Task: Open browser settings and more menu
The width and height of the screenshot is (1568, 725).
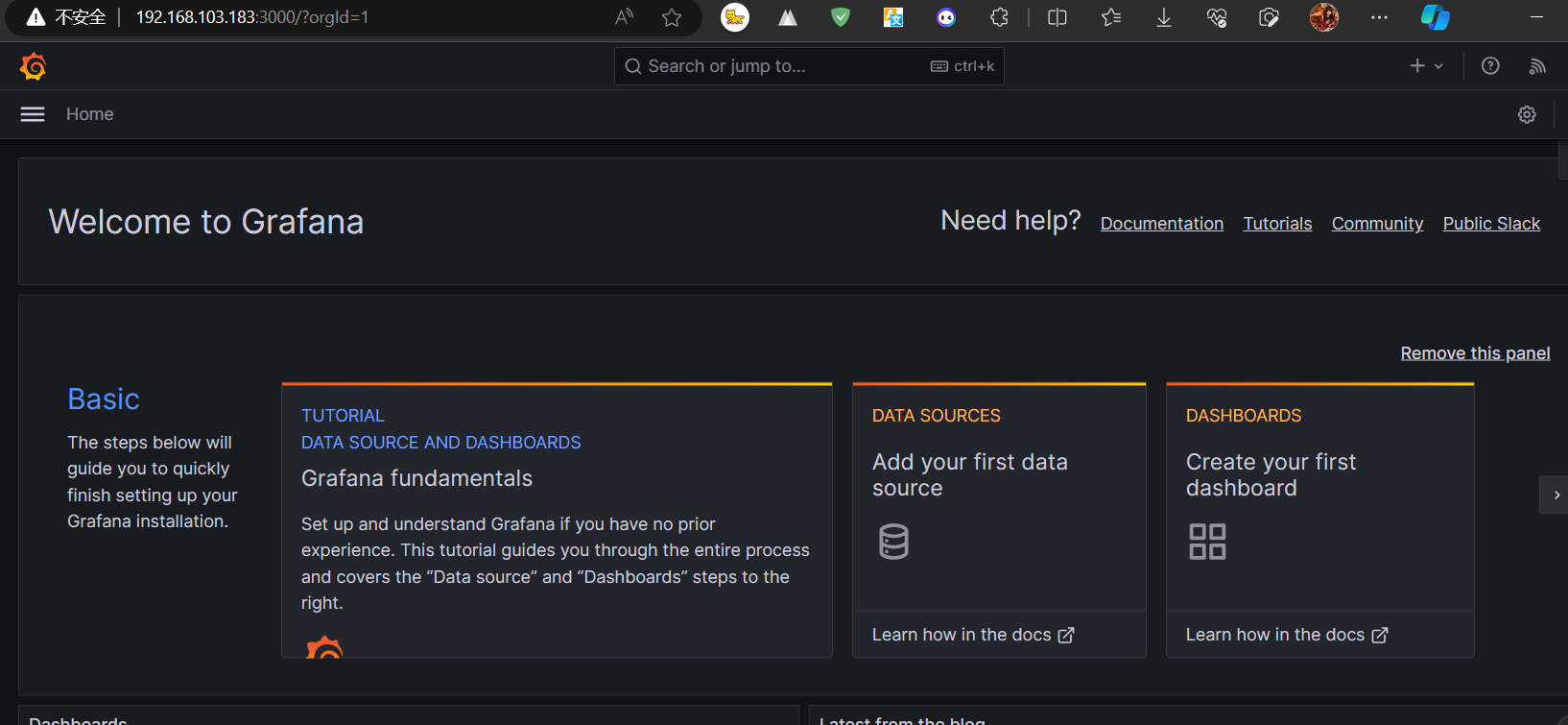Action: coord(1379,17)
